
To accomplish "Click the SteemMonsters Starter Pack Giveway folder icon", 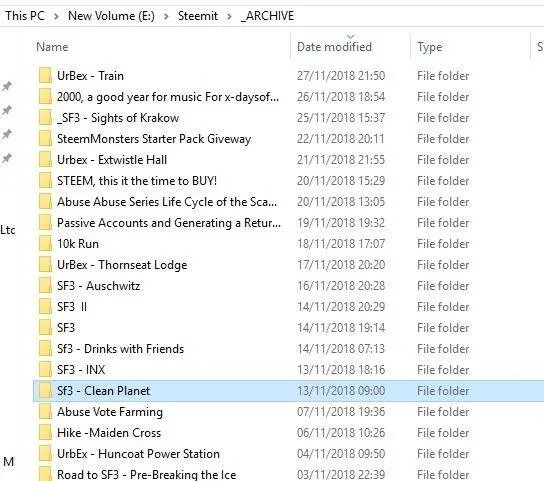I will point(45,138).
